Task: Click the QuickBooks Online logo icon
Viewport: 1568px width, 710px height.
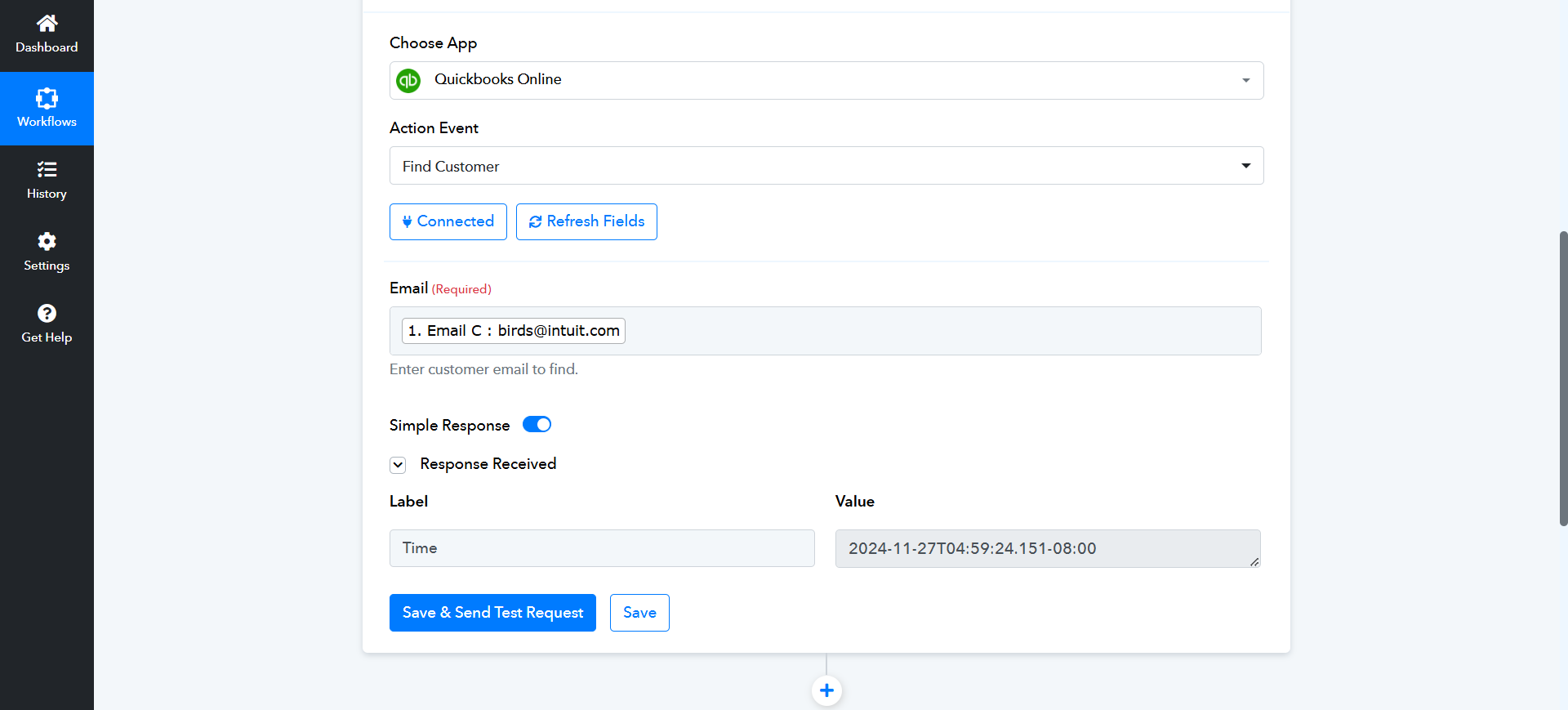Action: pos(408,80)
